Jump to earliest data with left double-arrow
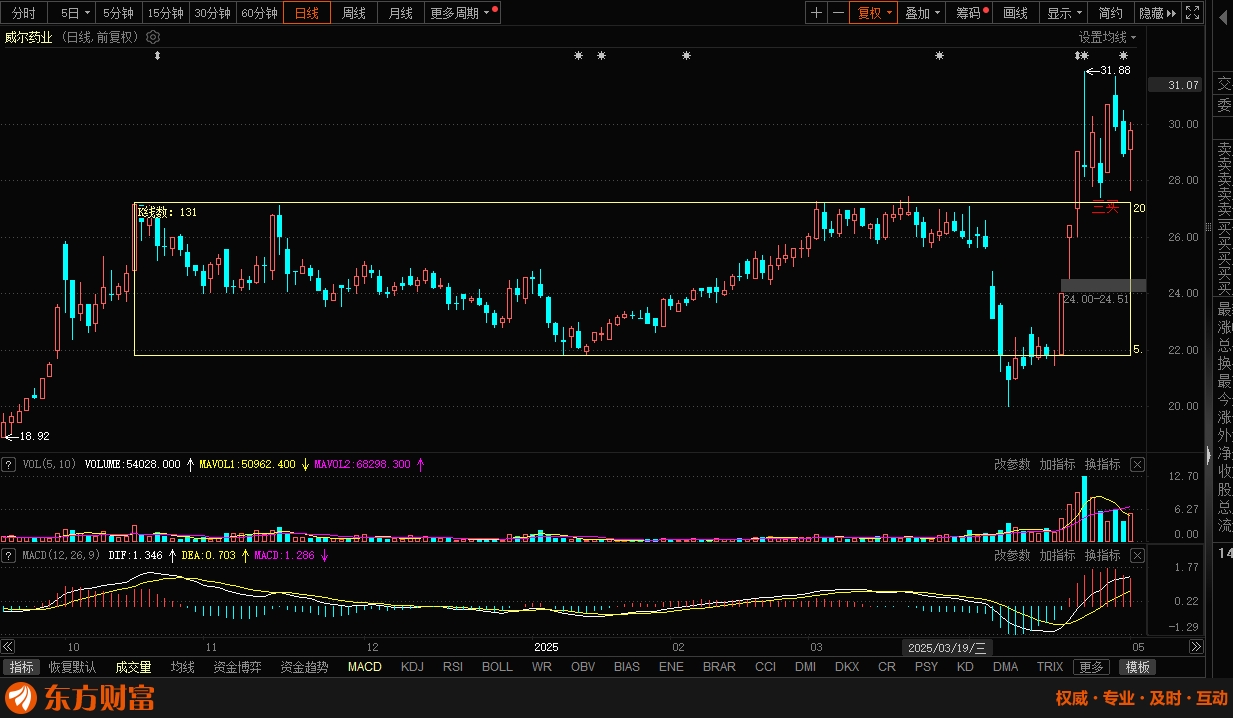1233x718 pixels. pos(8,647)
